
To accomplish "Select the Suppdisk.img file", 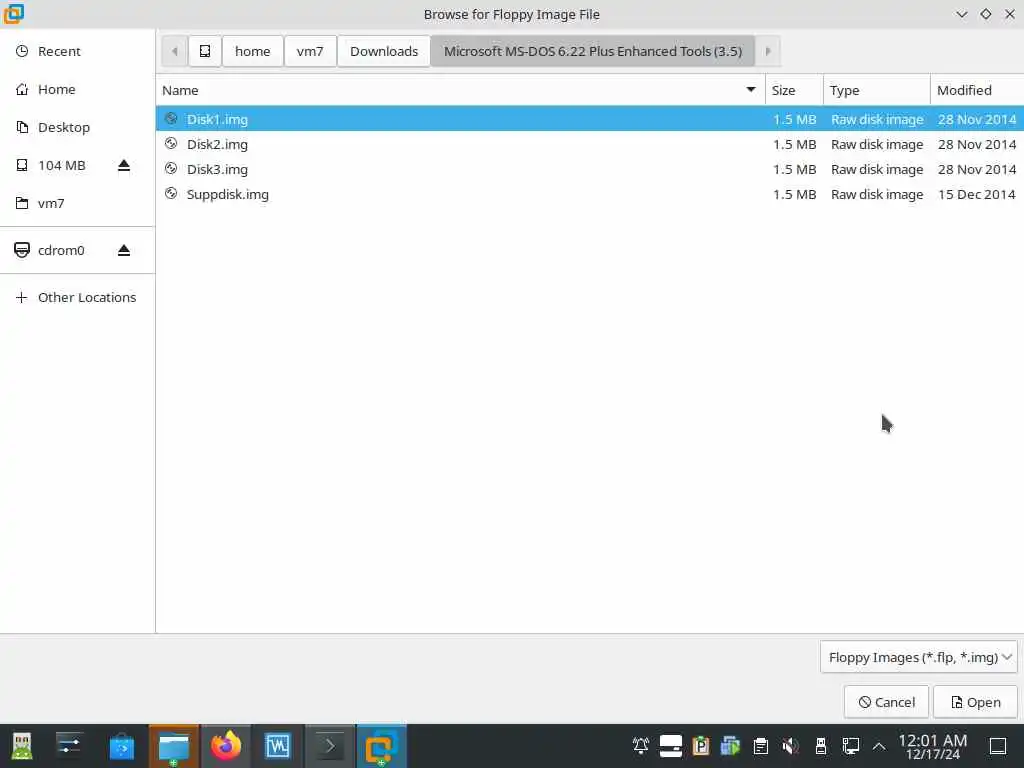I will [x=589, y=194].
